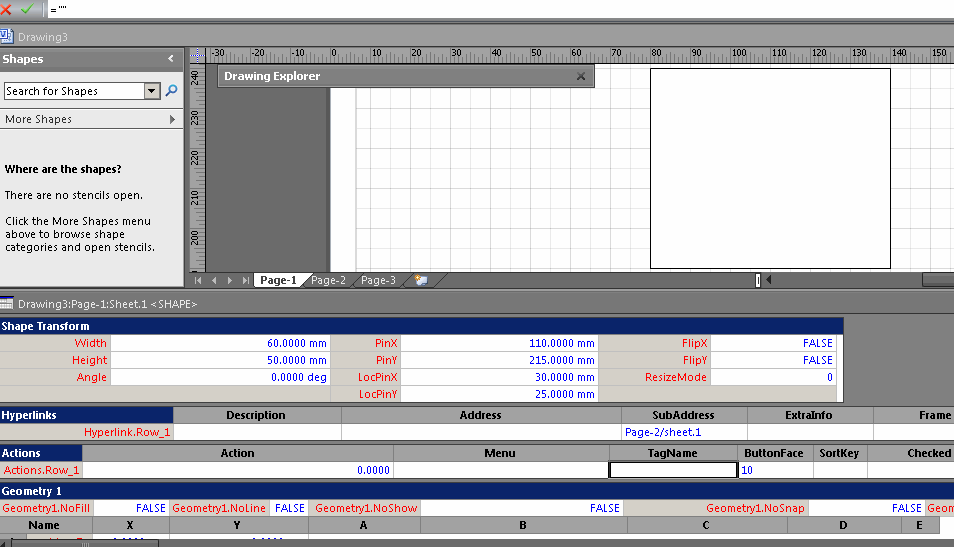Open the Search for Shapes dropdown
Screen dimensions: 954x547
click(x=152, y=91)
